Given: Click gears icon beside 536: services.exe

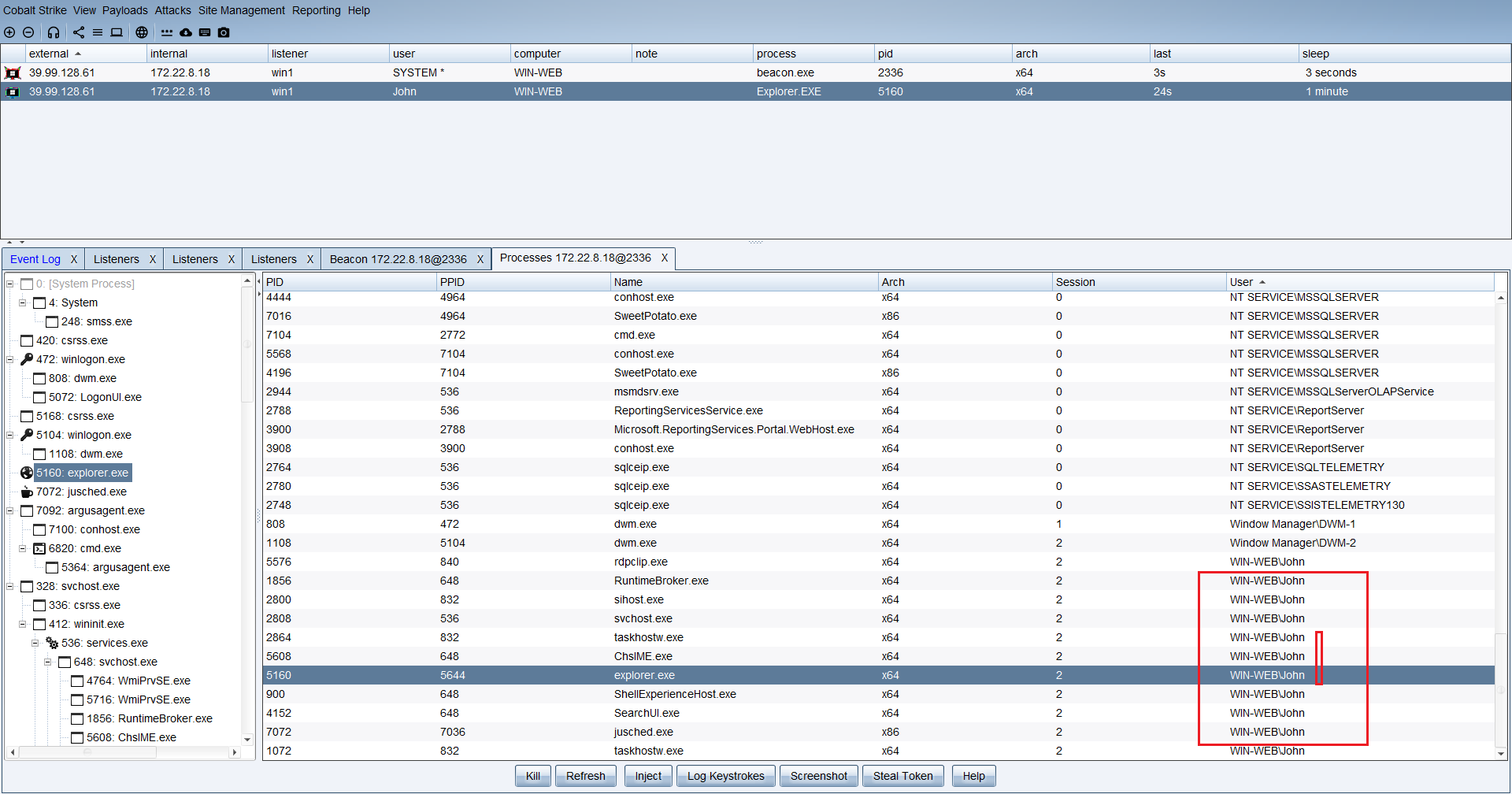Looking at the screenshot, I should click(52, 643).
